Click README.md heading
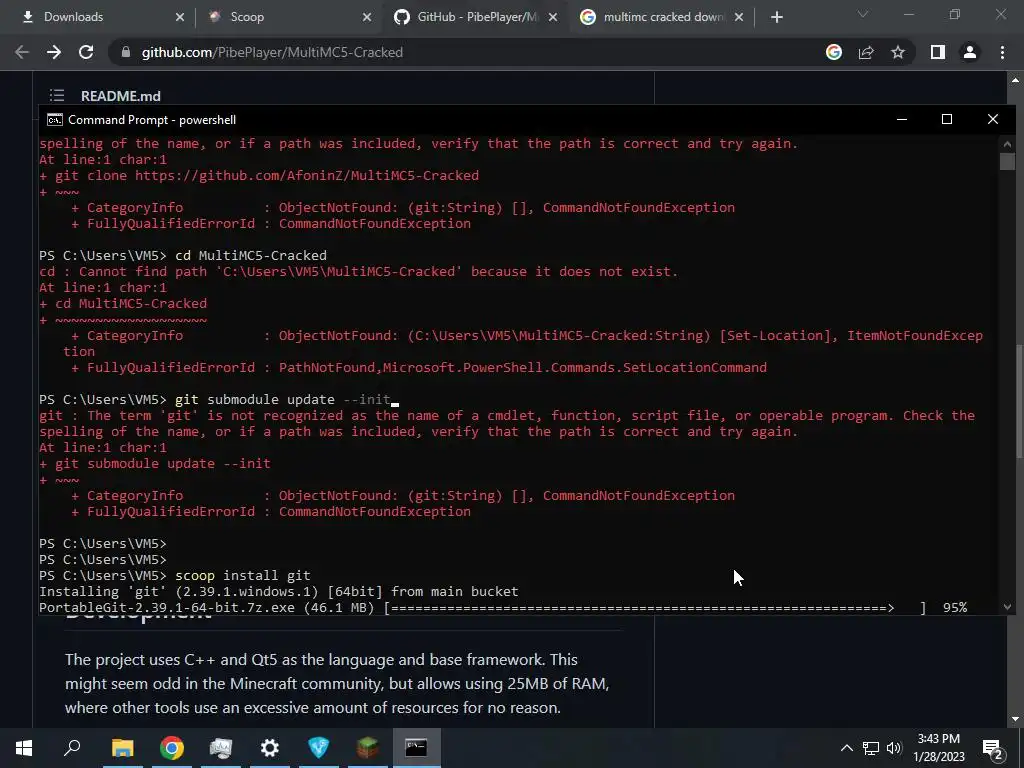Image resolution: width=1024 pixels, height=768 pixels. tap(121, 96)
